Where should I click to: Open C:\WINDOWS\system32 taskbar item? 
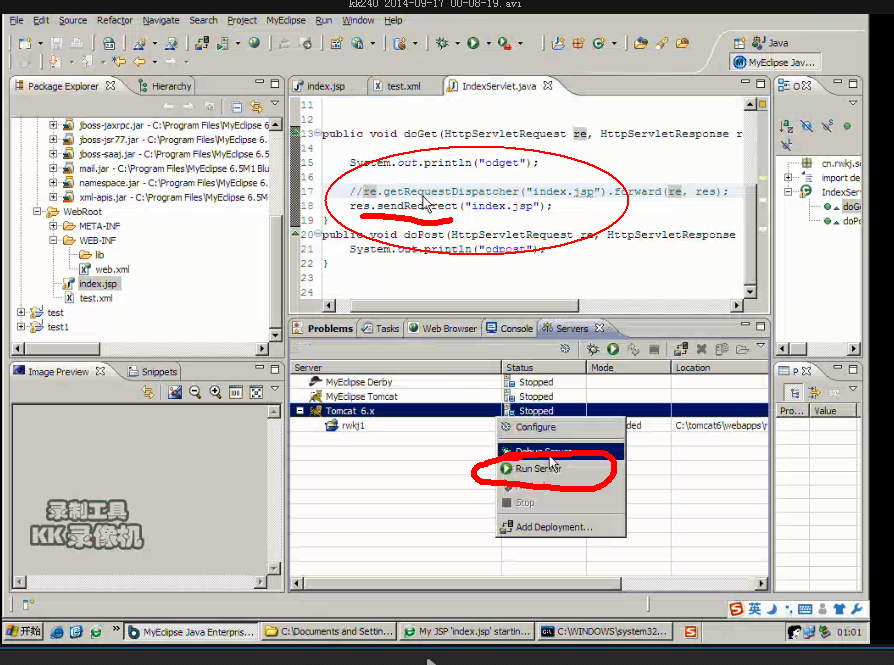606,632
